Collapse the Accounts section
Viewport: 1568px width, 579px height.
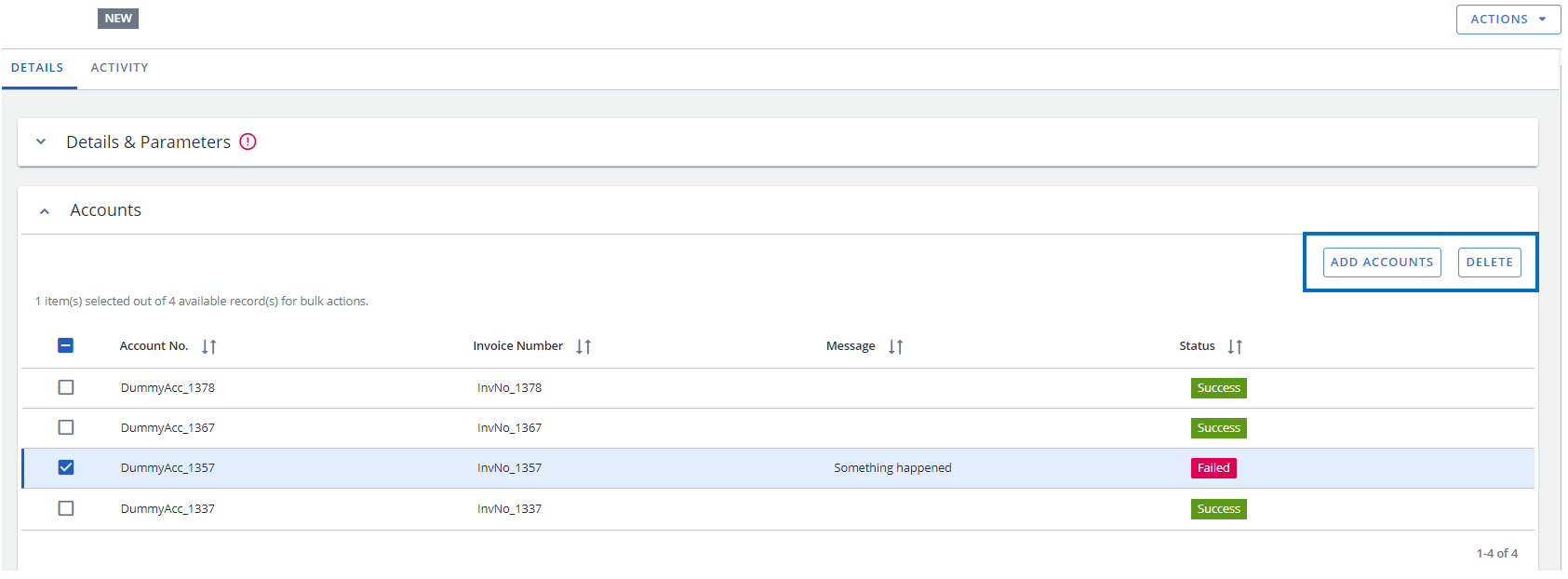[x=44, y=211]
